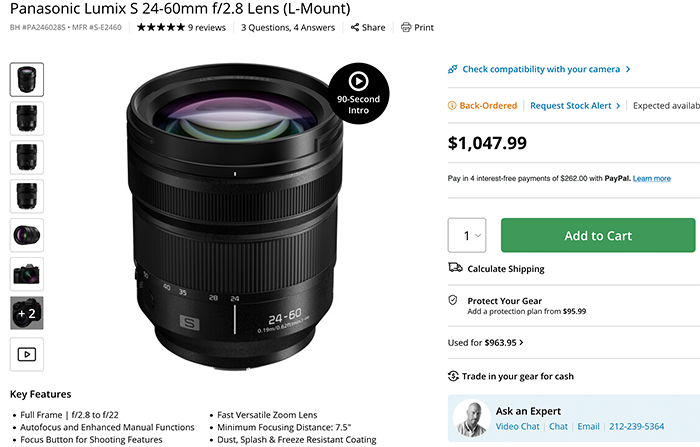Start a Video Chat with an expert

[x=519, y=427]
